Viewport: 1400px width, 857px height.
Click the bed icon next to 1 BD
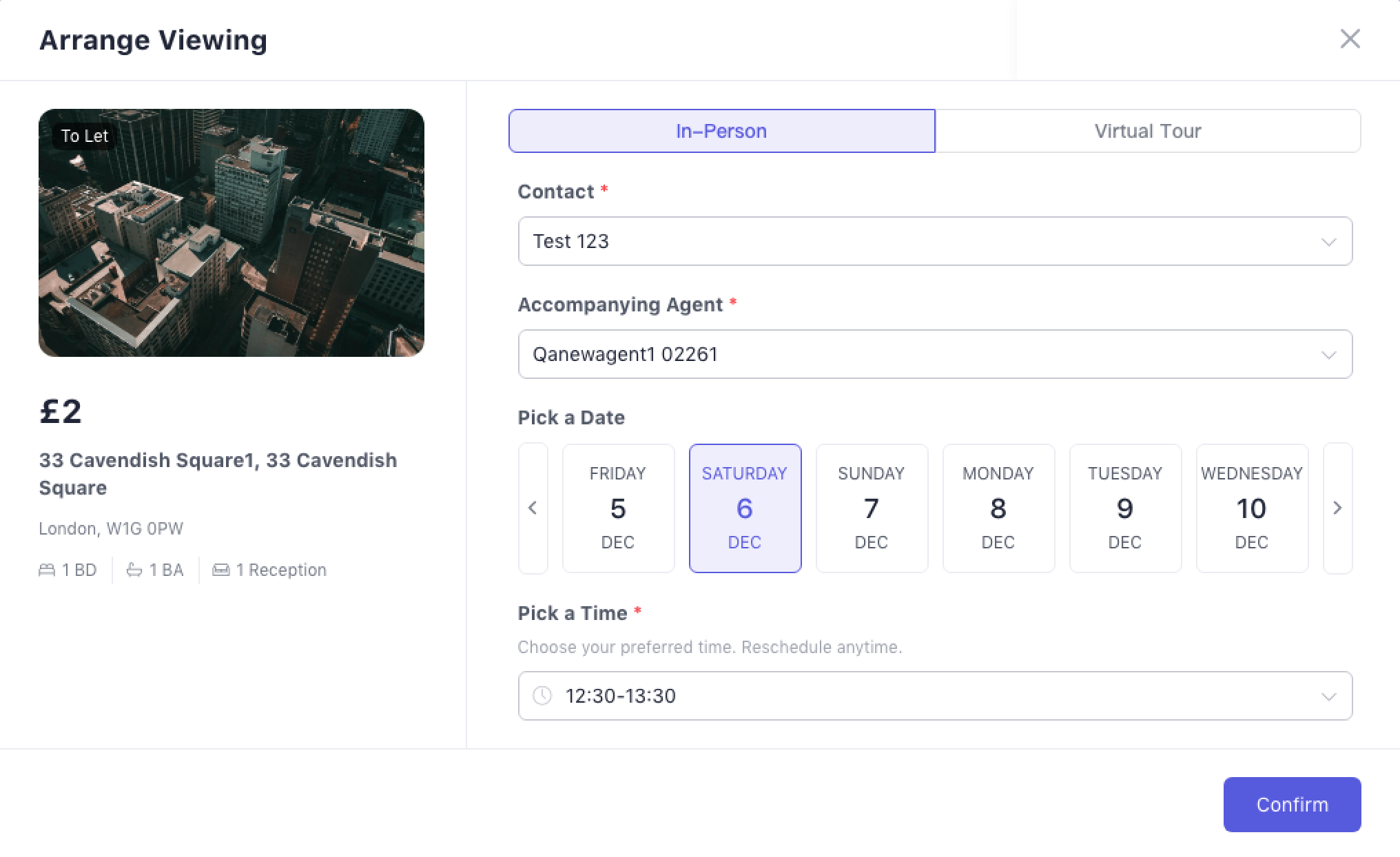[47, 570]
